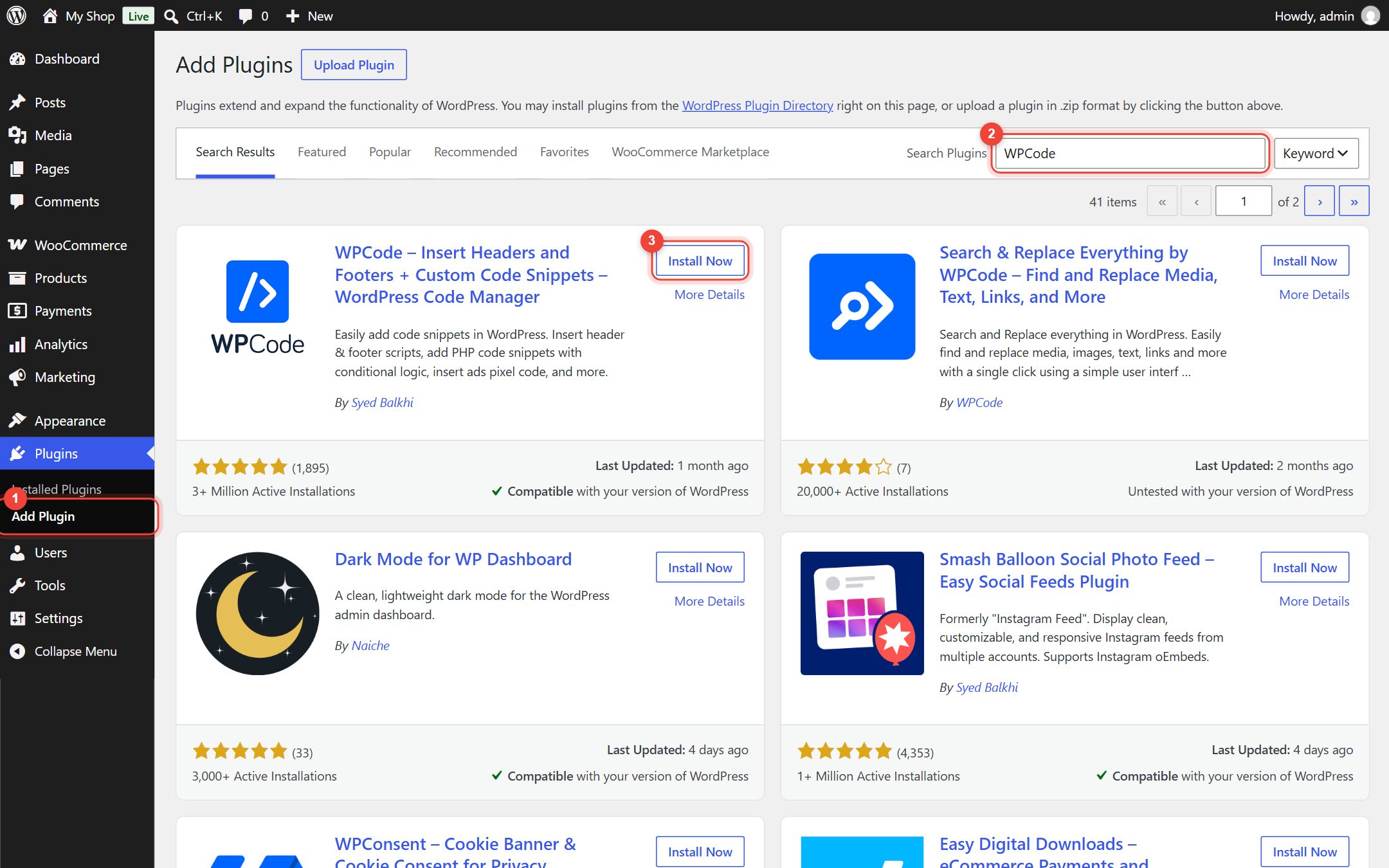Click the Tools wrench icon in sidebar
1389x868 pixels.
tap(17, 585)
